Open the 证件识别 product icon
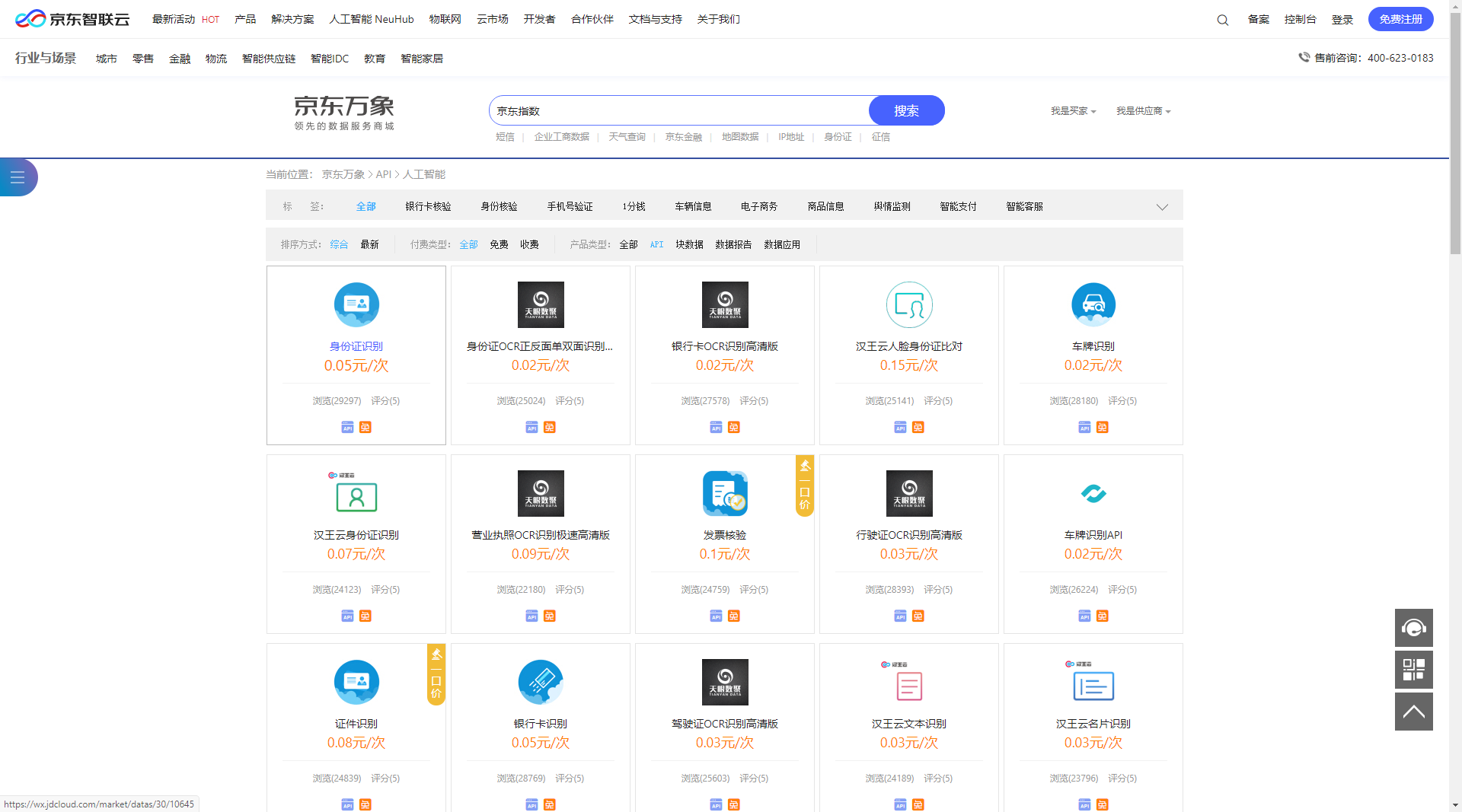The image size is (1462, 812). point(356,682)
